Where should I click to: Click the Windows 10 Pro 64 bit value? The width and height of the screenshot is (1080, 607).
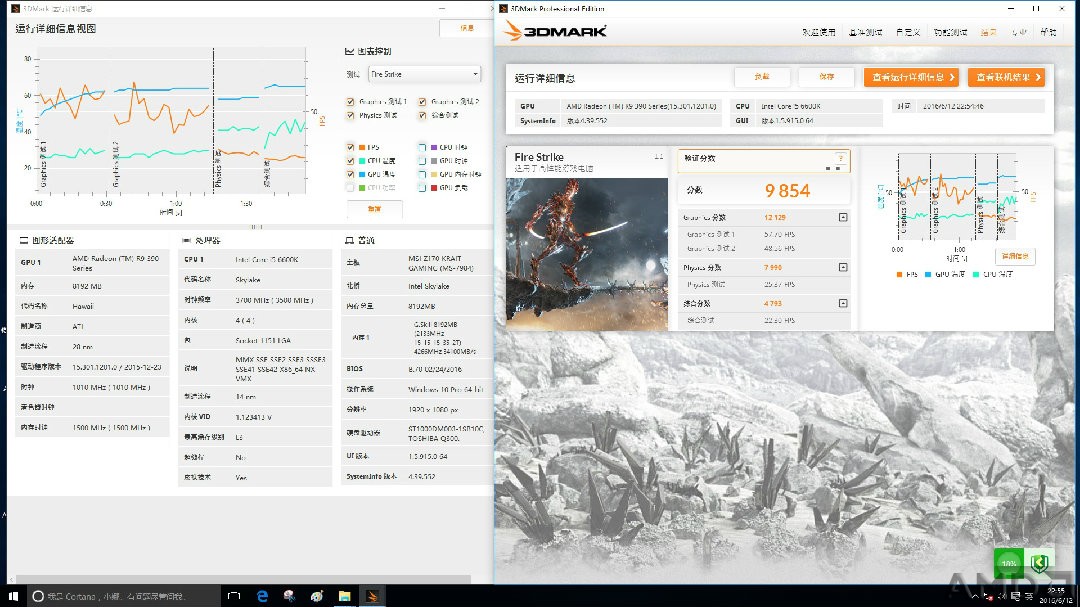[x=446, y=389]
